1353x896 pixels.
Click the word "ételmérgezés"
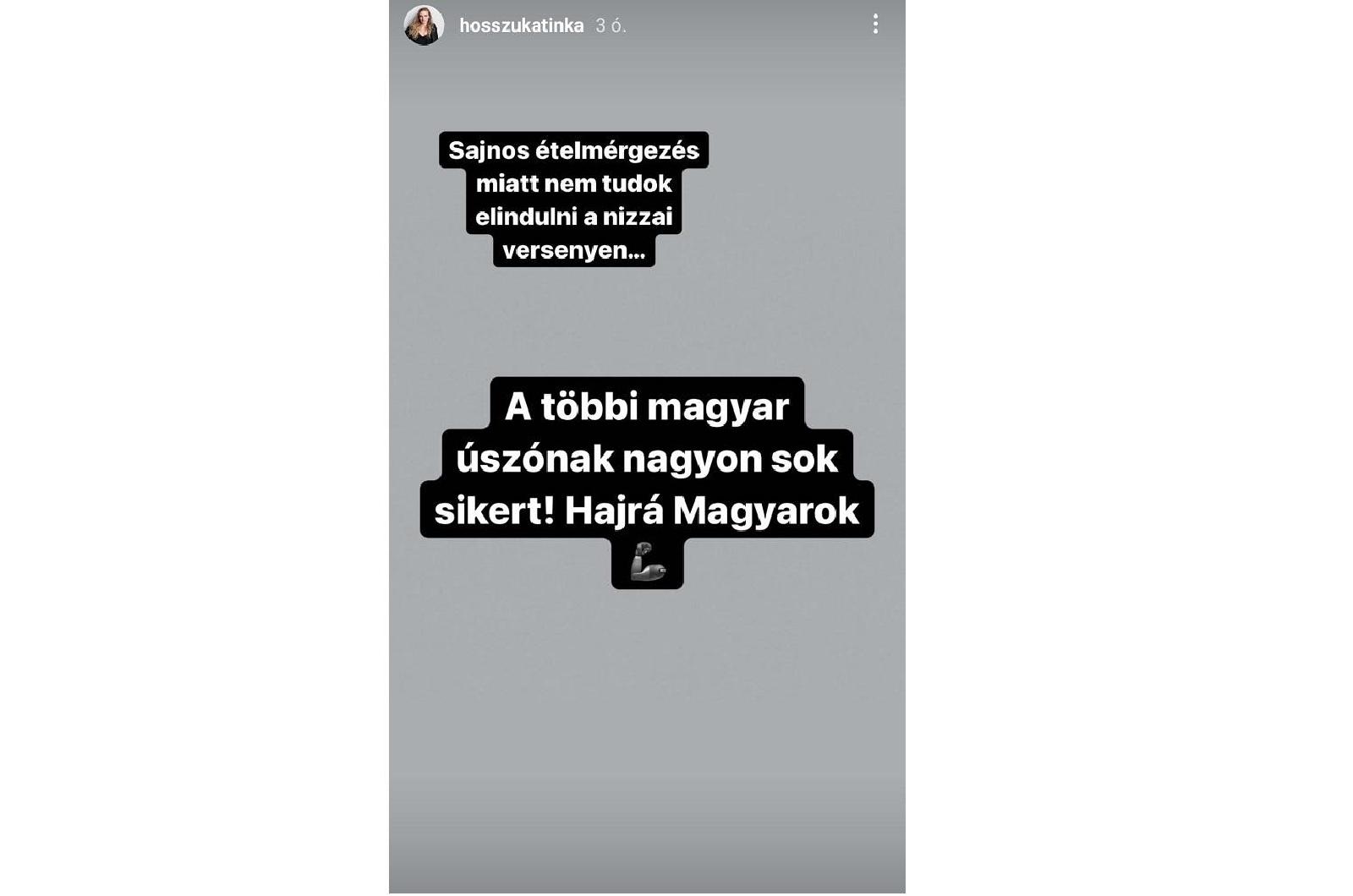pyautogui.click(x=629, y=150)
